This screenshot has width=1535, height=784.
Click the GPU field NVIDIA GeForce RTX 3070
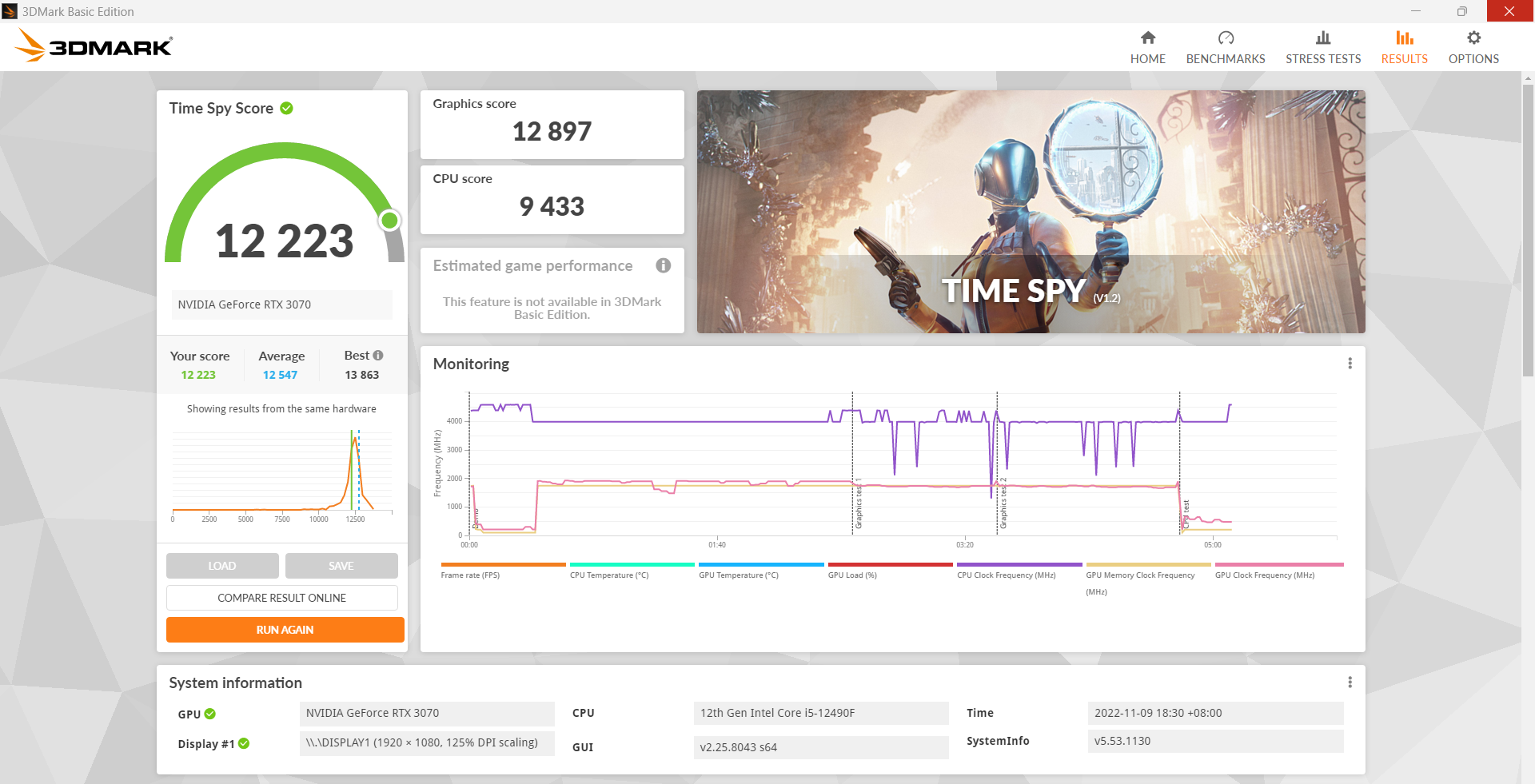tap(427, 714)
